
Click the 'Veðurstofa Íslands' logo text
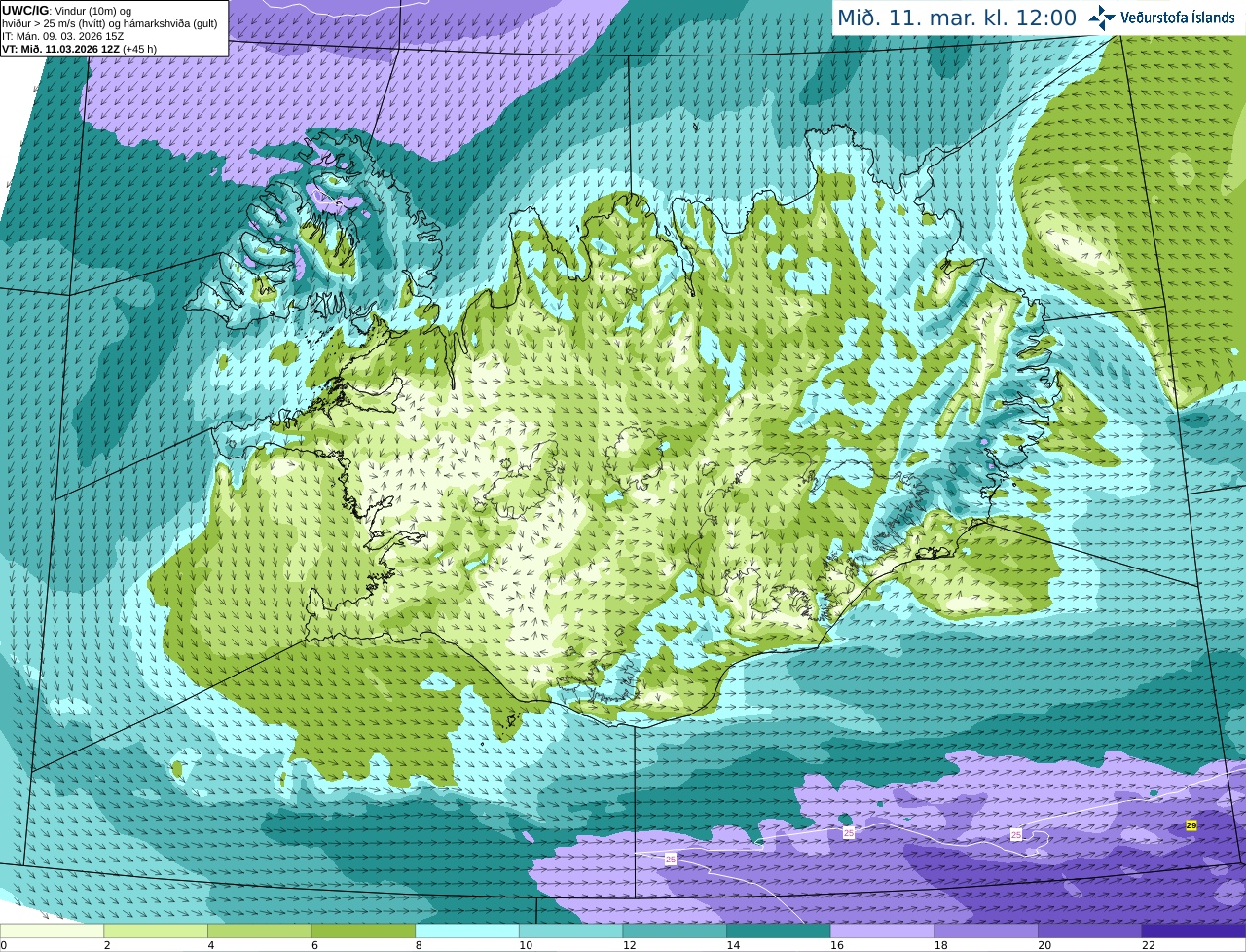coord(1178,18)
